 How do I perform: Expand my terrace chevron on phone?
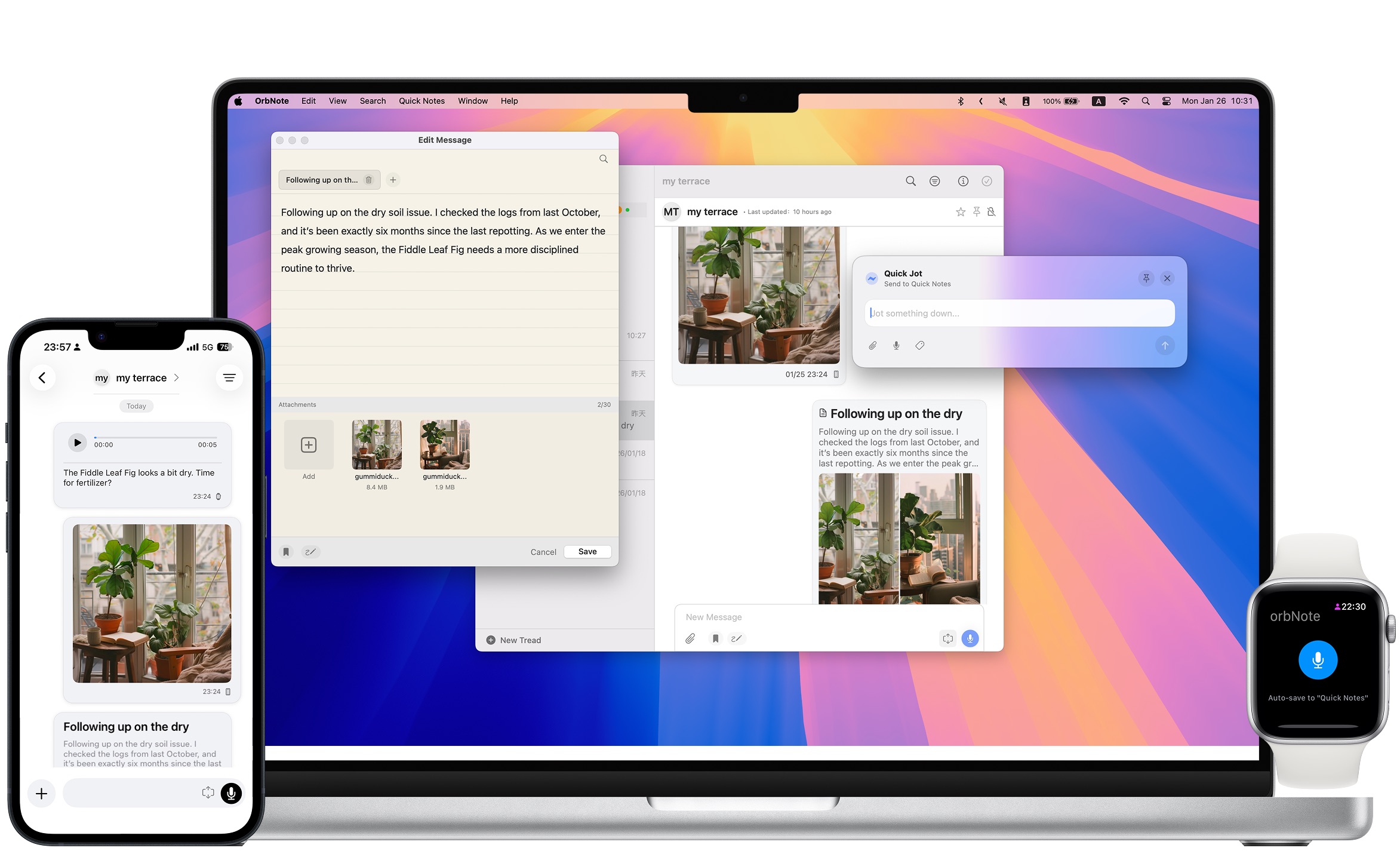tap(176, 377)
